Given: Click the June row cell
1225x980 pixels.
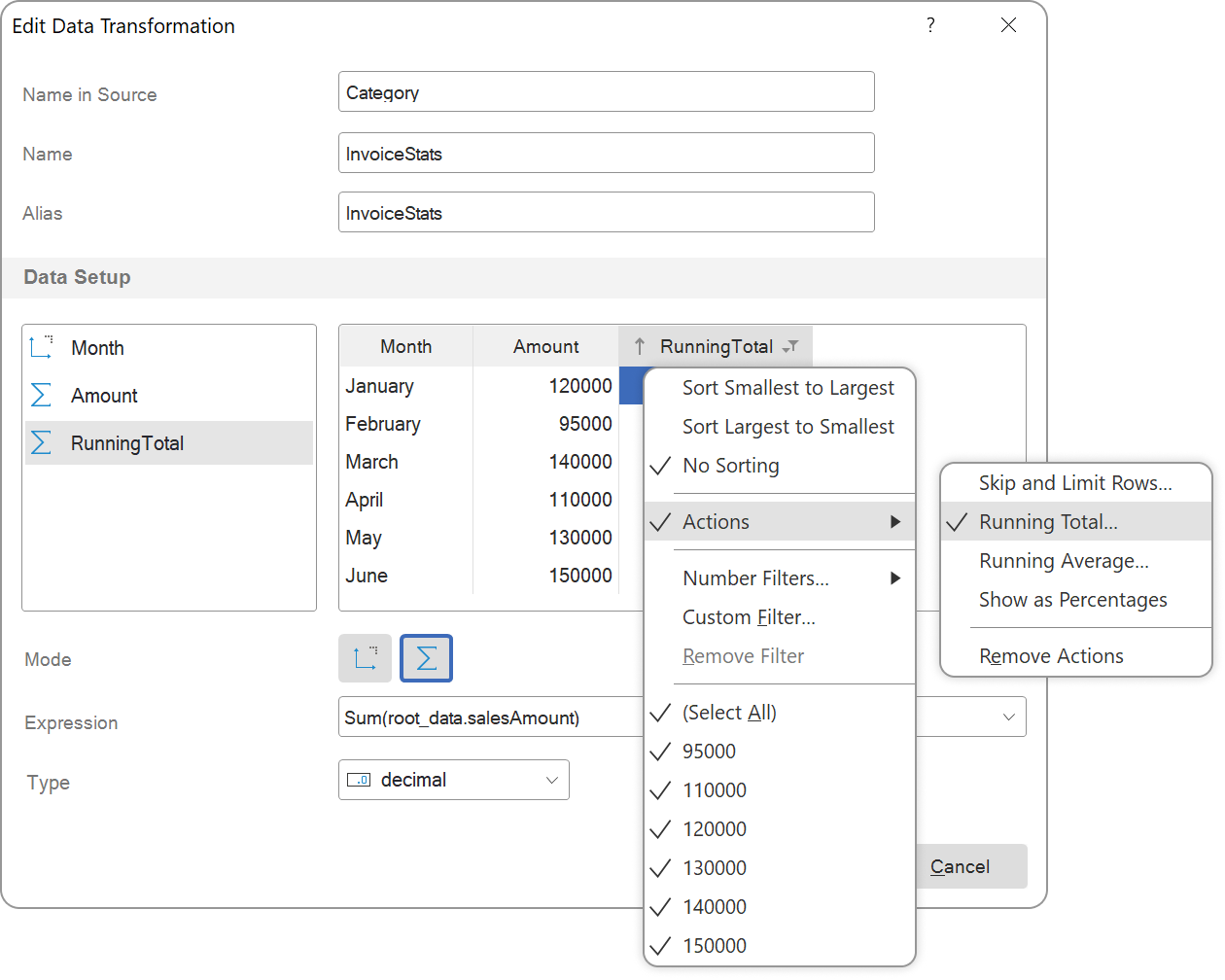Looking at the screenshot, I should coord(406,576).
